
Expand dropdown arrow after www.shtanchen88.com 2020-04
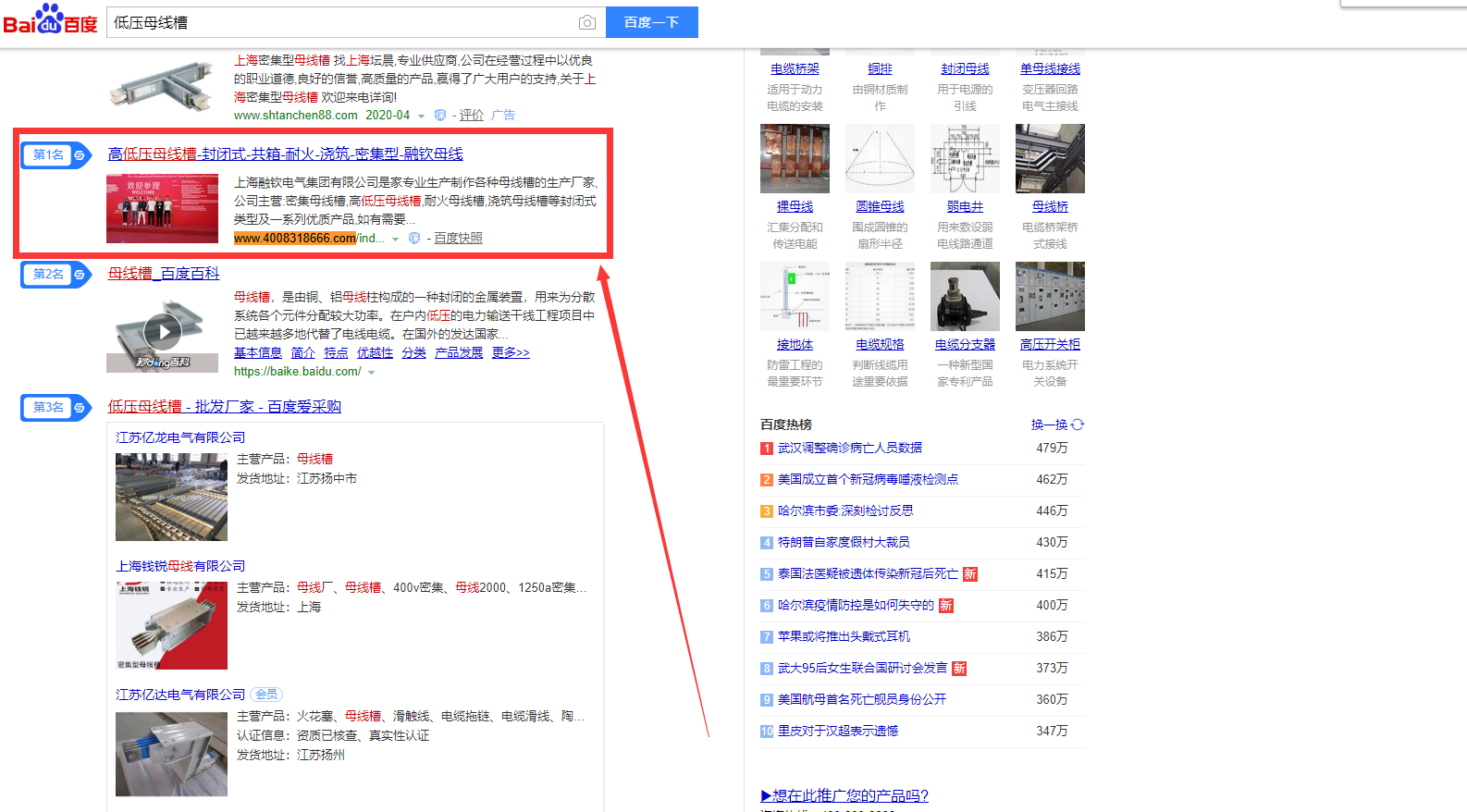tap(422, 117)
